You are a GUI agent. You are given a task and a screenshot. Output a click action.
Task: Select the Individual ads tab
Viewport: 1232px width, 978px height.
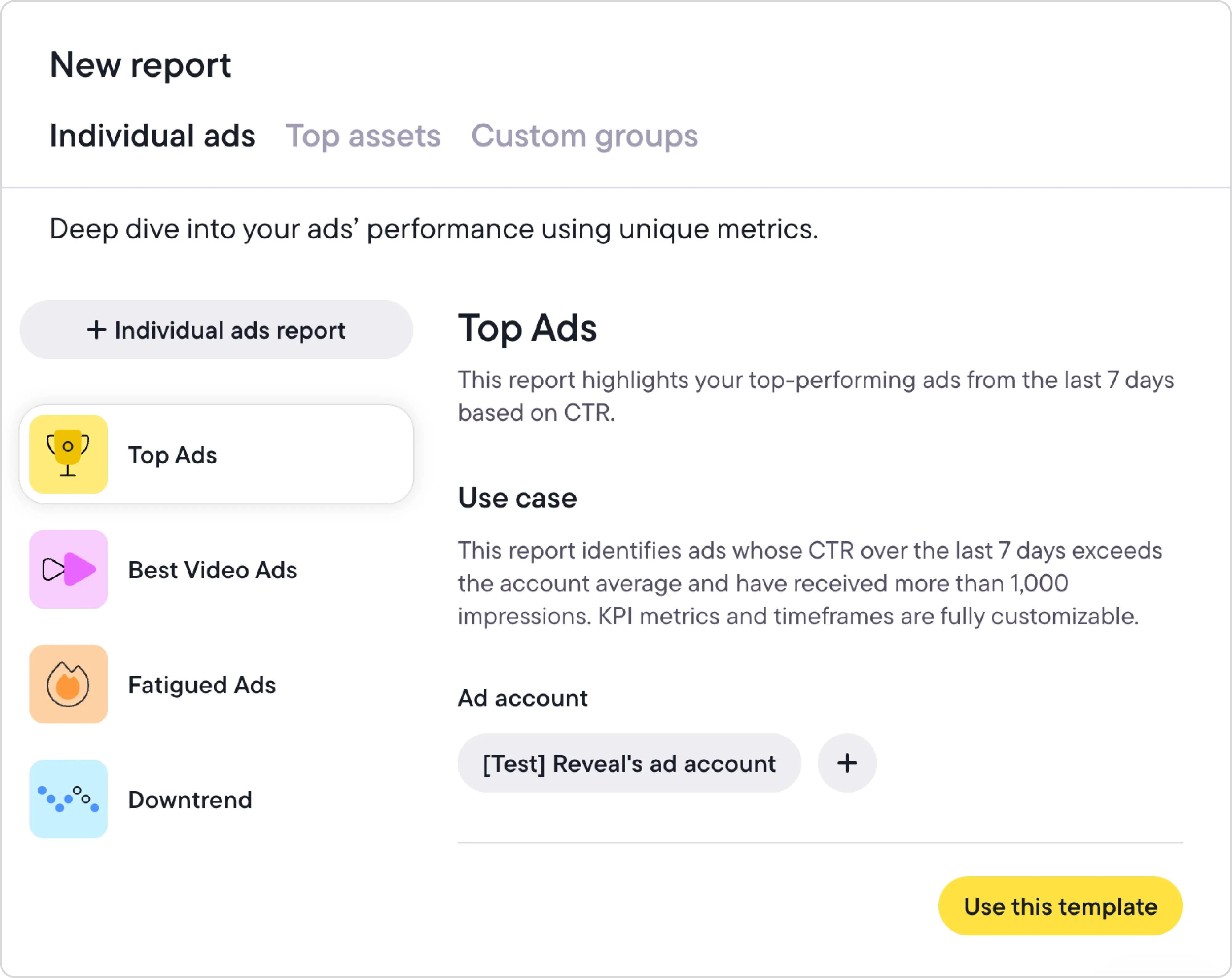point(152,136)
